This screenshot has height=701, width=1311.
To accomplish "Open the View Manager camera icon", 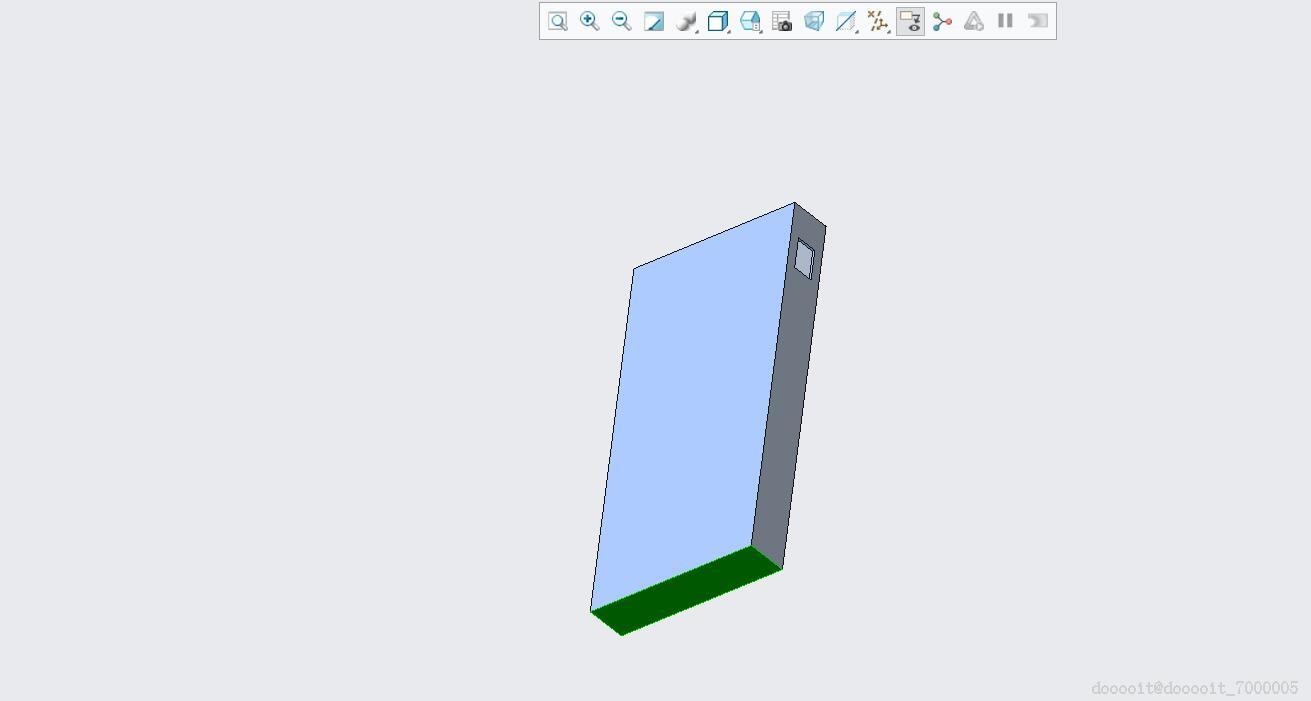I will click(x=782, y=21).
